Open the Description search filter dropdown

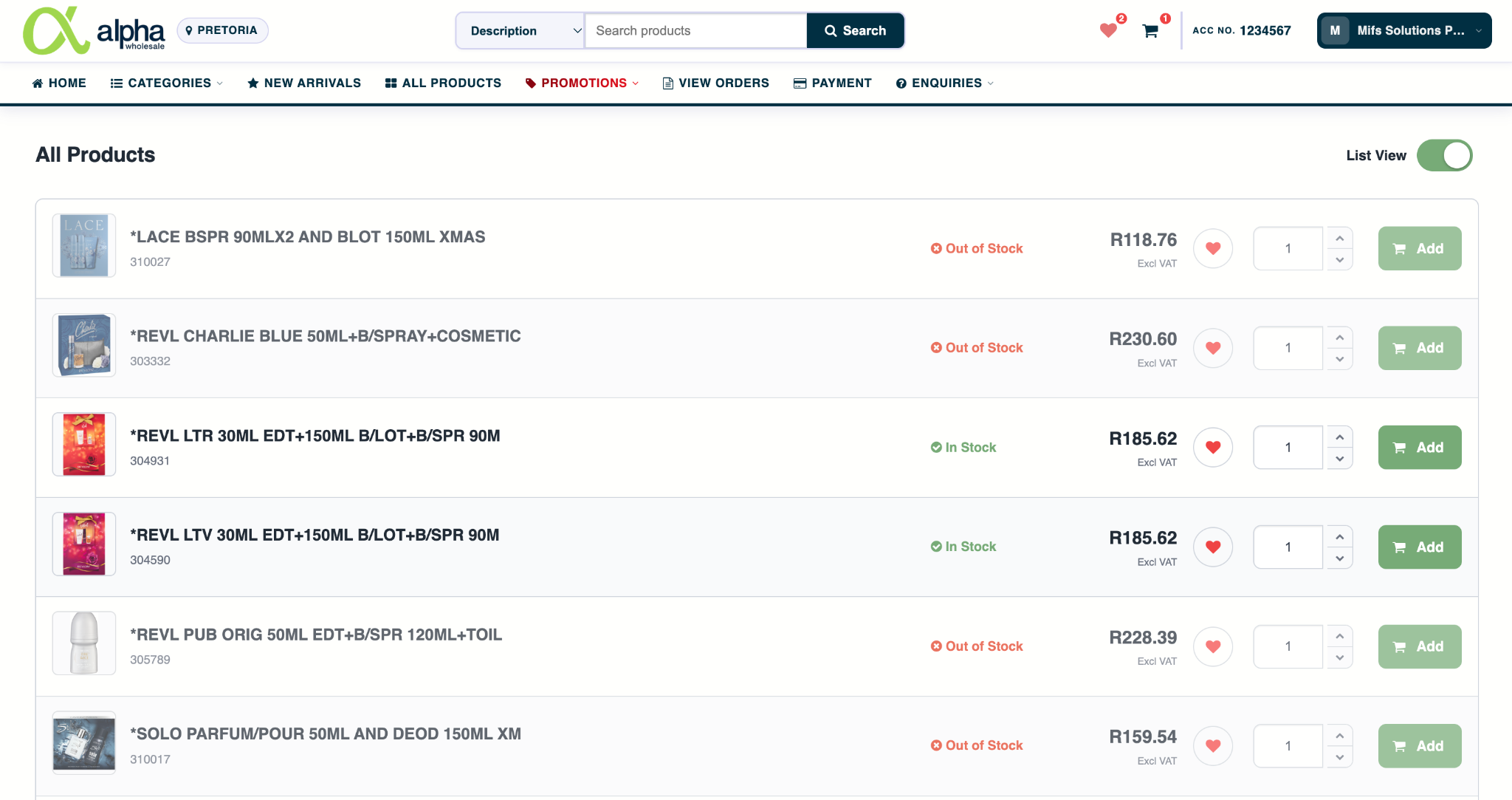(520, 30)
